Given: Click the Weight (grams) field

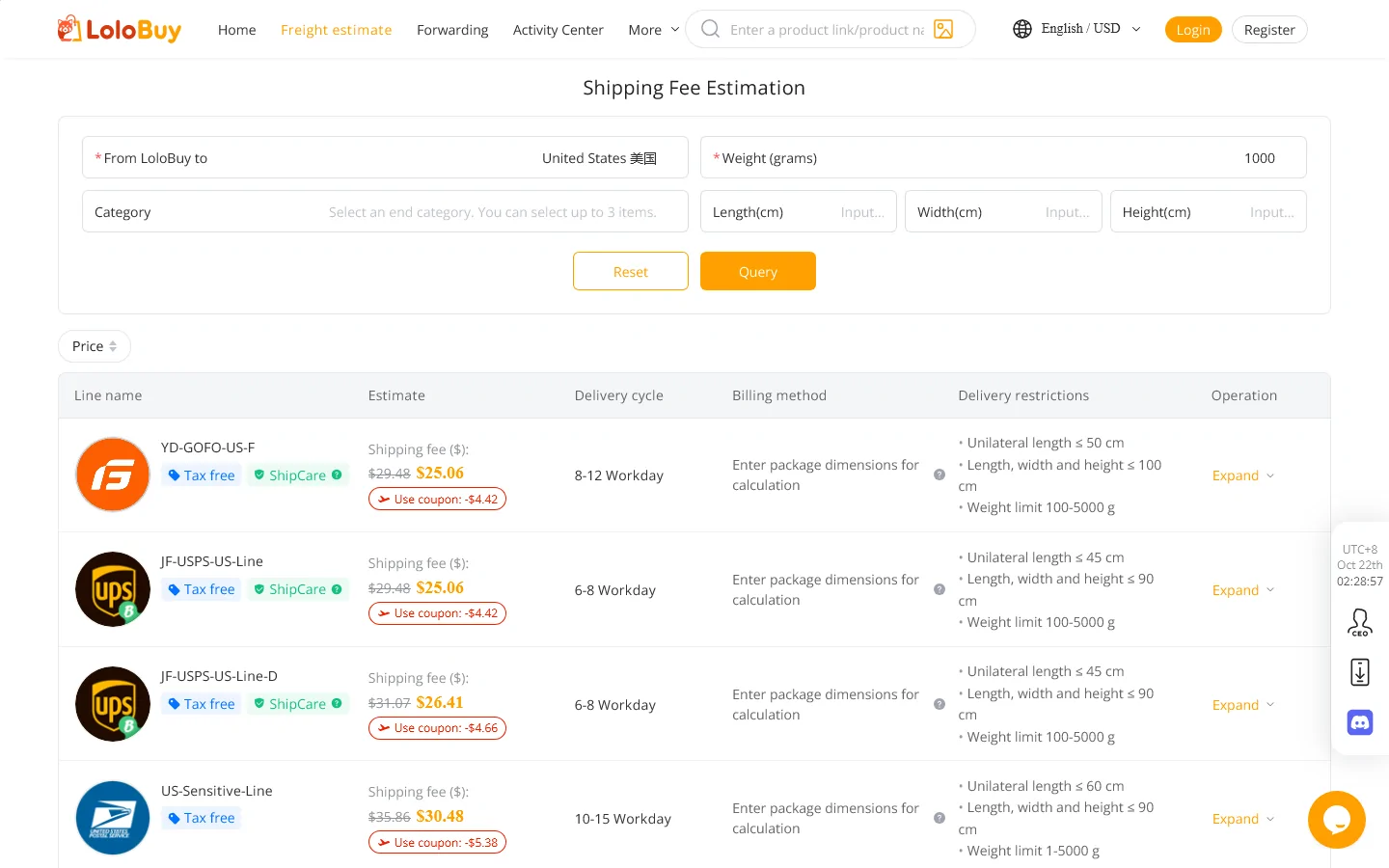Looking at the screenshot, I should tap(1003, 157).
